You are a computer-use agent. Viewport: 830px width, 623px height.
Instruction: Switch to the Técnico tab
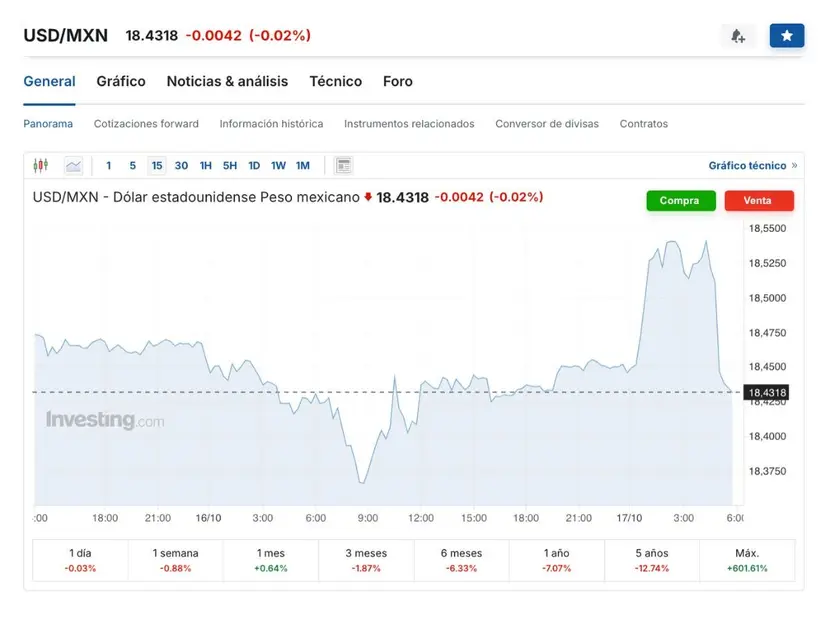tap(335, 81)
